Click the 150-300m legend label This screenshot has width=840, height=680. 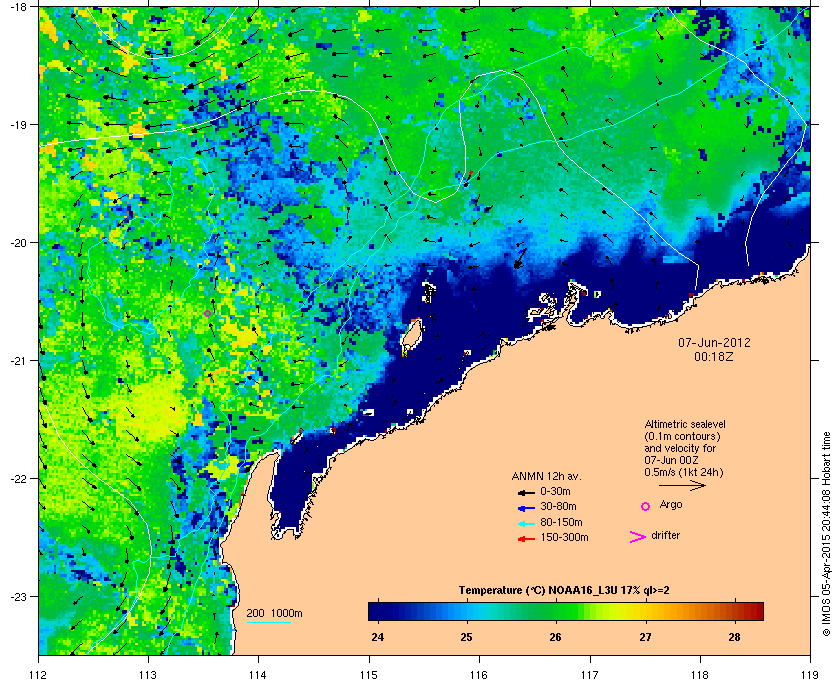(x=564, y=537)
